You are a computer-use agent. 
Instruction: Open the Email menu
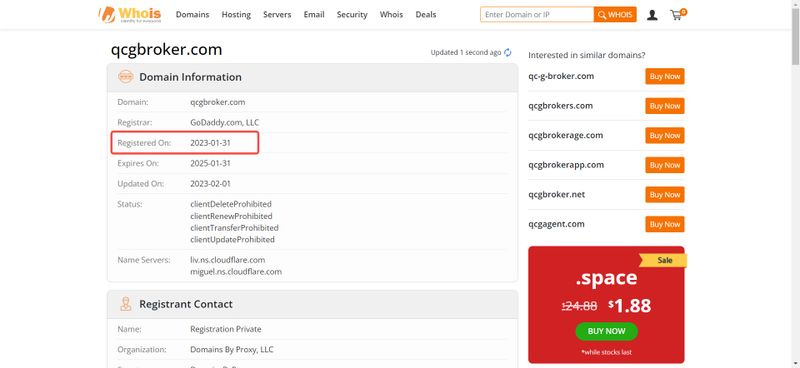point(314,15)
